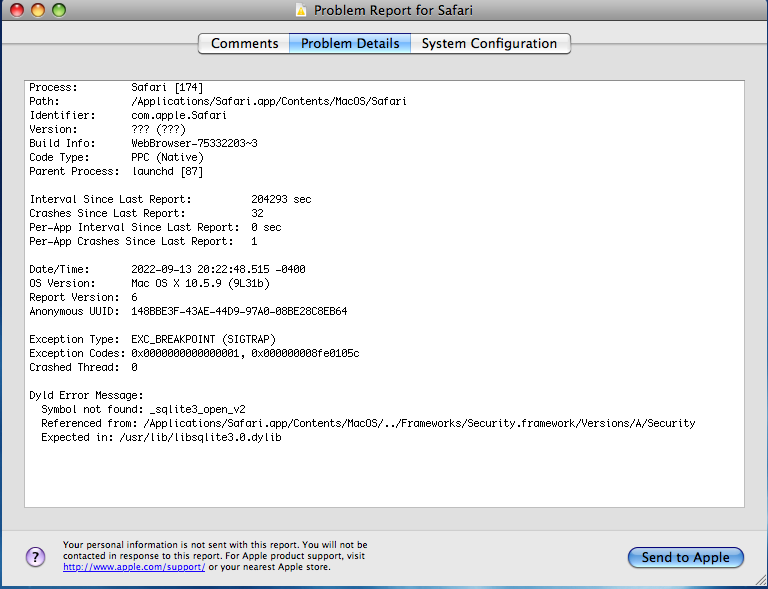Zoom the window with green button
Screen dimensions: 768x589
point(59,10)
